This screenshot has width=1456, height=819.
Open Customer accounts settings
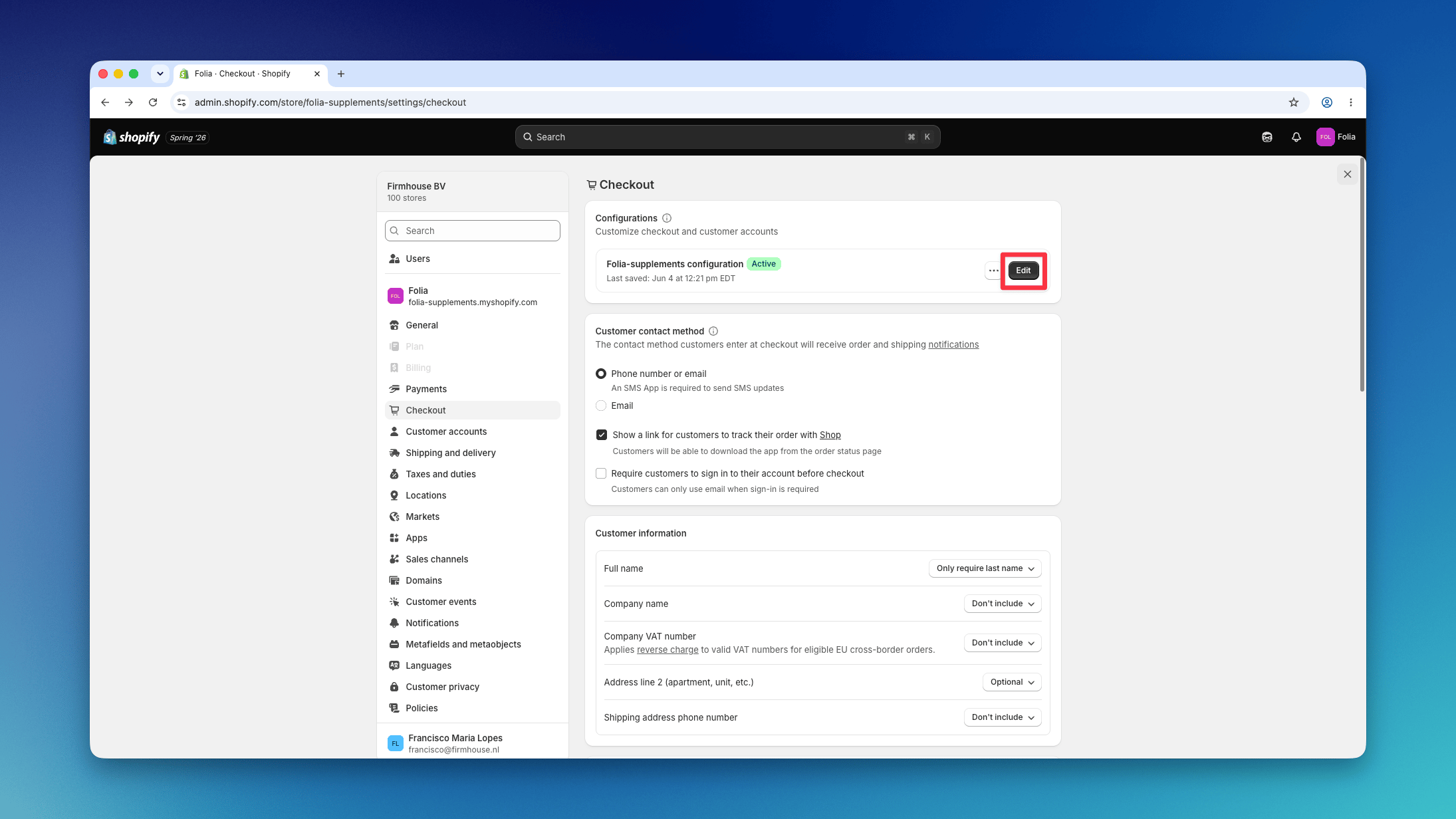[472, 431]
